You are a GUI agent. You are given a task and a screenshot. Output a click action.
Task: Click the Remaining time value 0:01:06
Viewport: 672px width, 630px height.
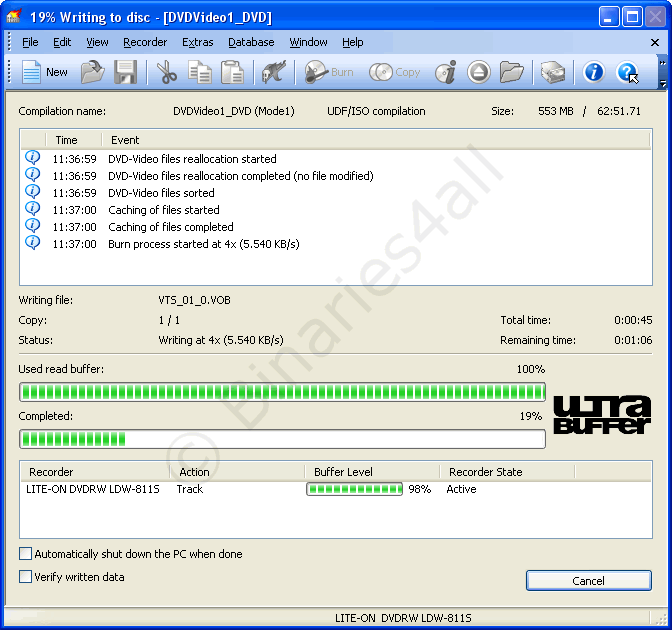(x=633, y=340)
